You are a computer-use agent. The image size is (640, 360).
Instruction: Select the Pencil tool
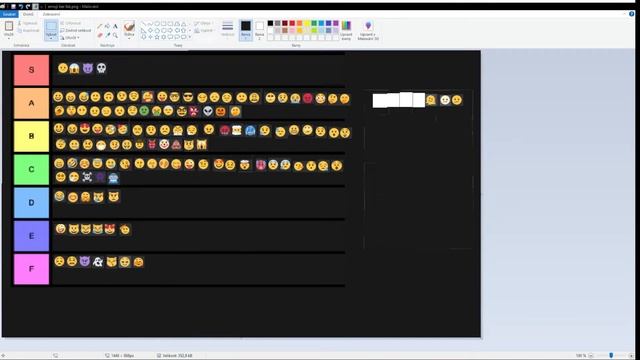100,26
